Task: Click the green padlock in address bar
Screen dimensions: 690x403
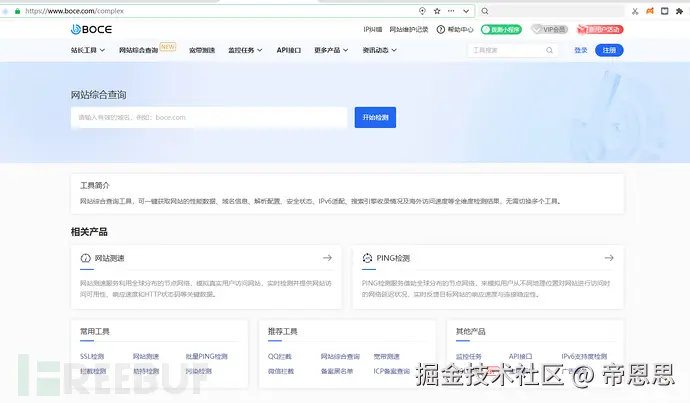Action: (x=18, y=11)
